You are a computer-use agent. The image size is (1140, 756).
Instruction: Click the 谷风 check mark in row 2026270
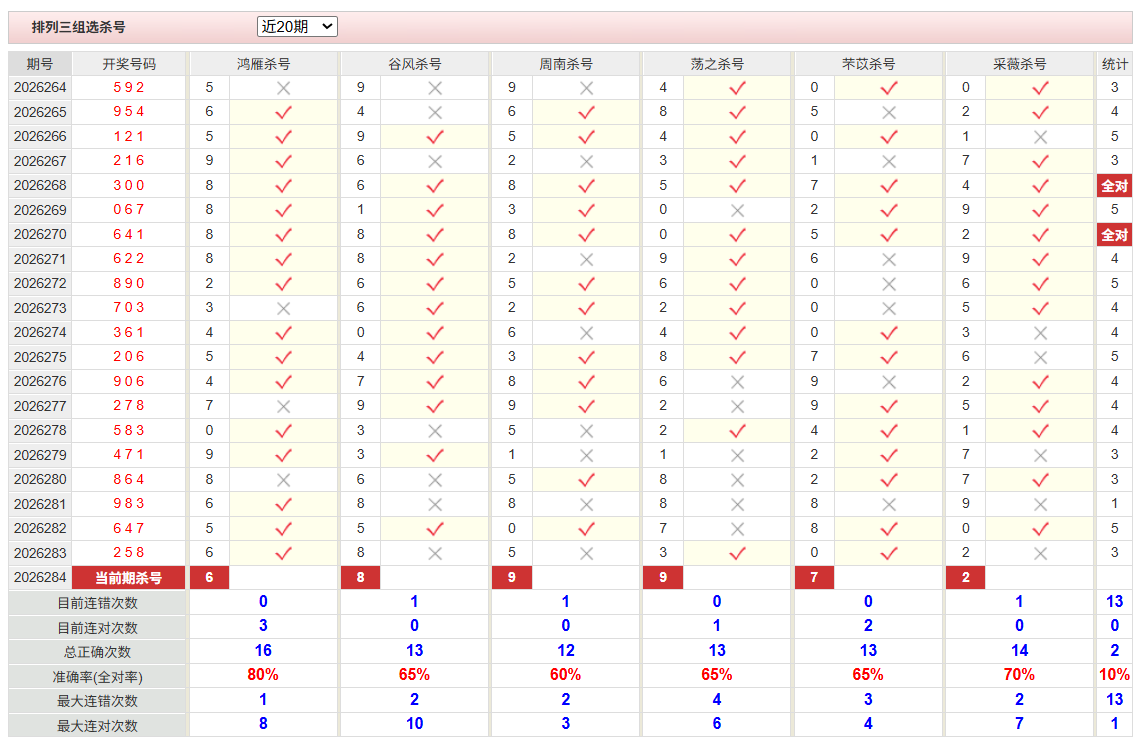click(435, 235)
